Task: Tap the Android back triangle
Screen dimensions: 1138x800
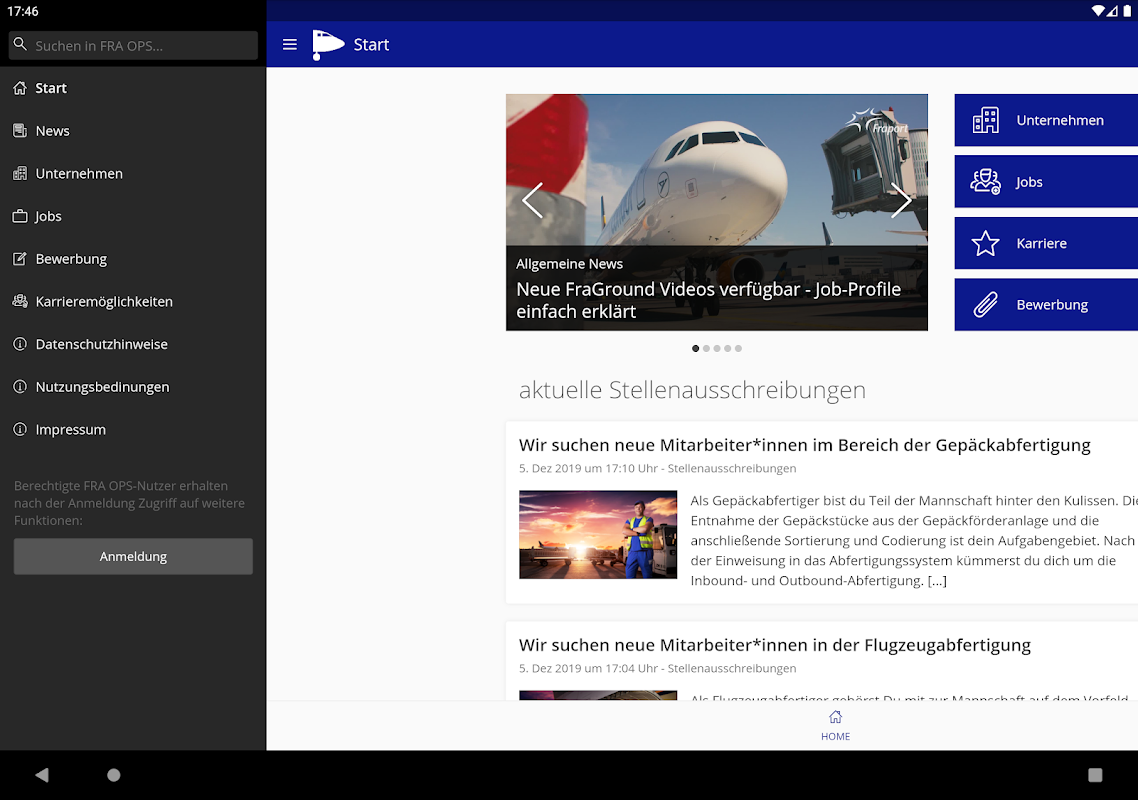Action: (x=42, y=775)
